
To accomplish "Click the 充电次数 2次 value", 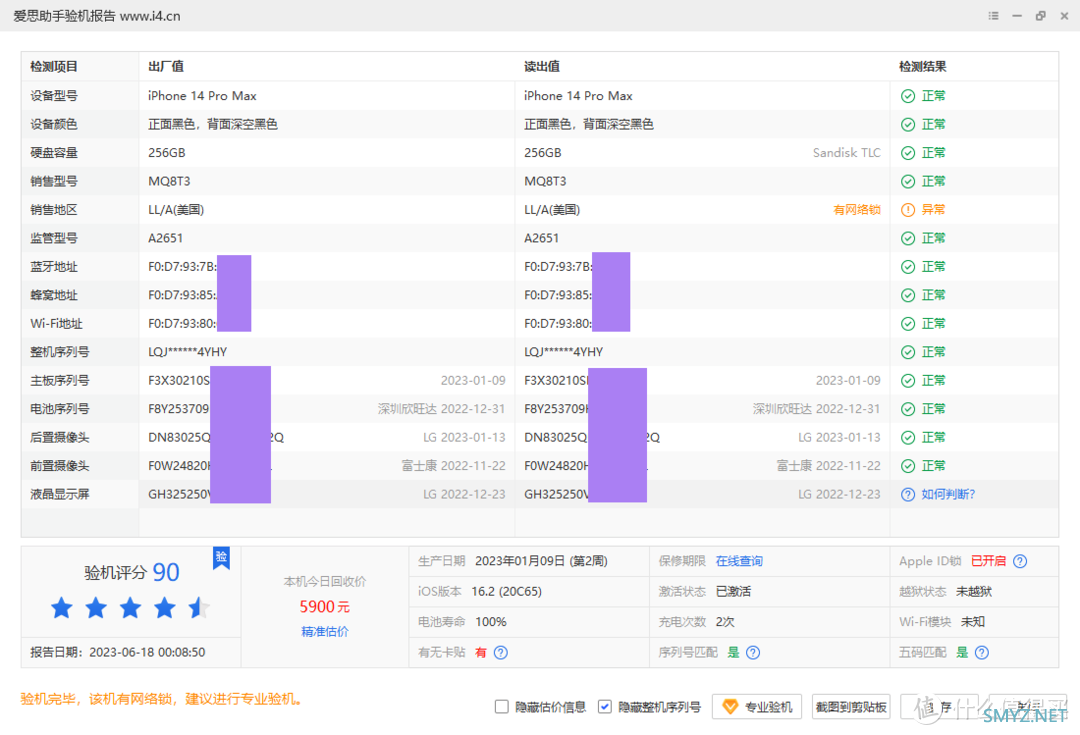I will tap(725, 622).
